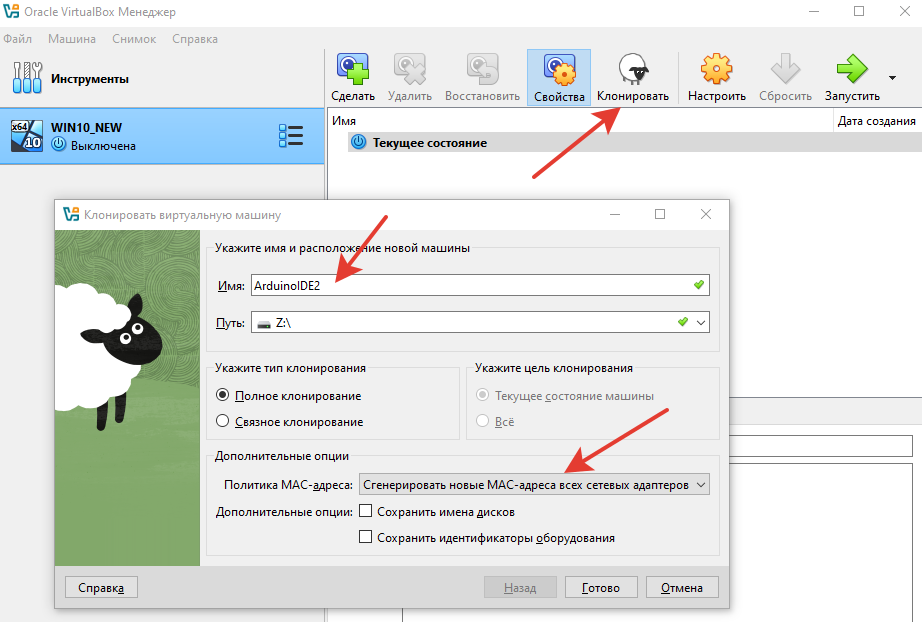Click the Клонировать sheep icon in toolbar
The image size is (922, 622).
click(633, 69)
